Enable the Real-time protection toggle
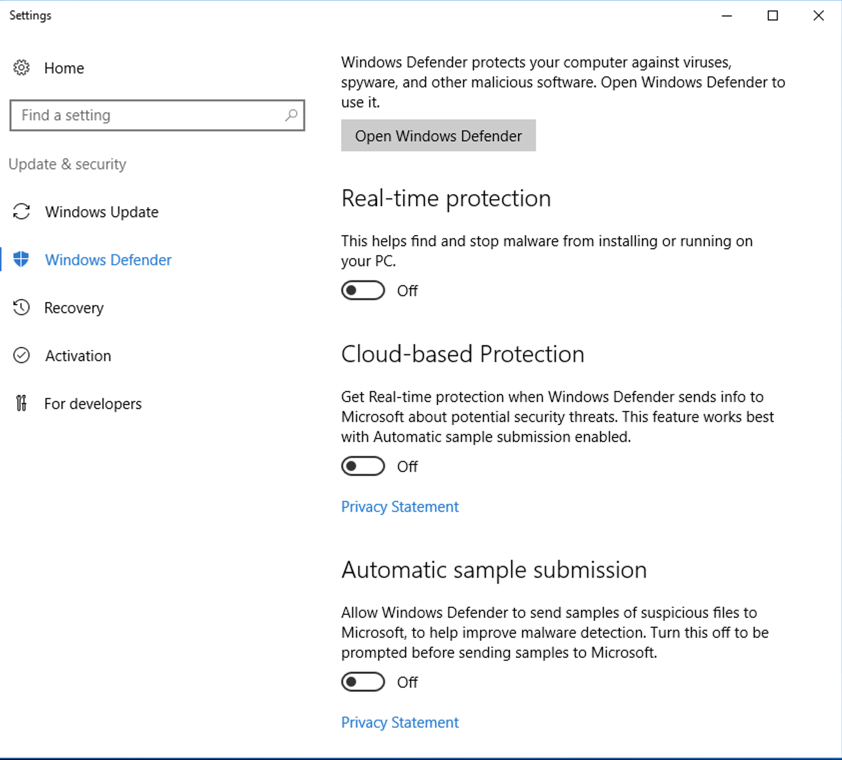This screenshot has width=842, height=760. click(x=363, y=291)
